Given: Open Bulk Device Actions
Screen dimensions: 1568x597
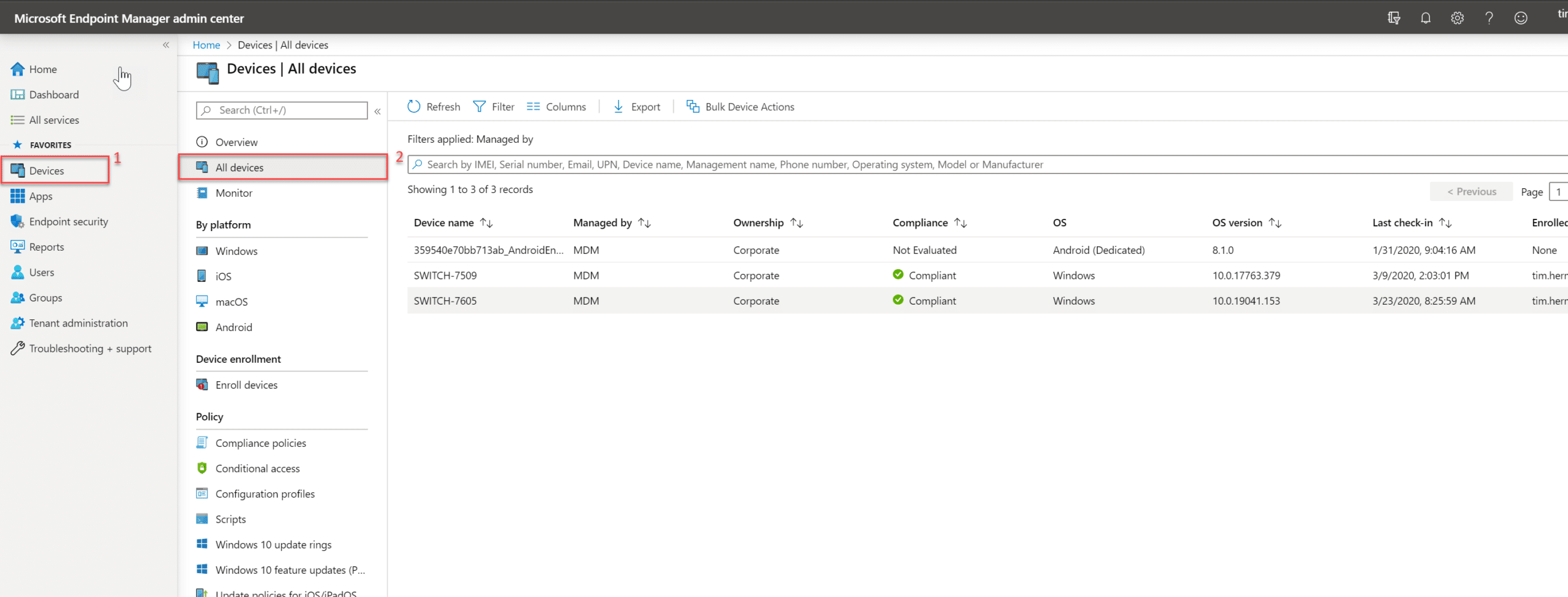Looking at the screenshot, I should (x=740, y=107).
